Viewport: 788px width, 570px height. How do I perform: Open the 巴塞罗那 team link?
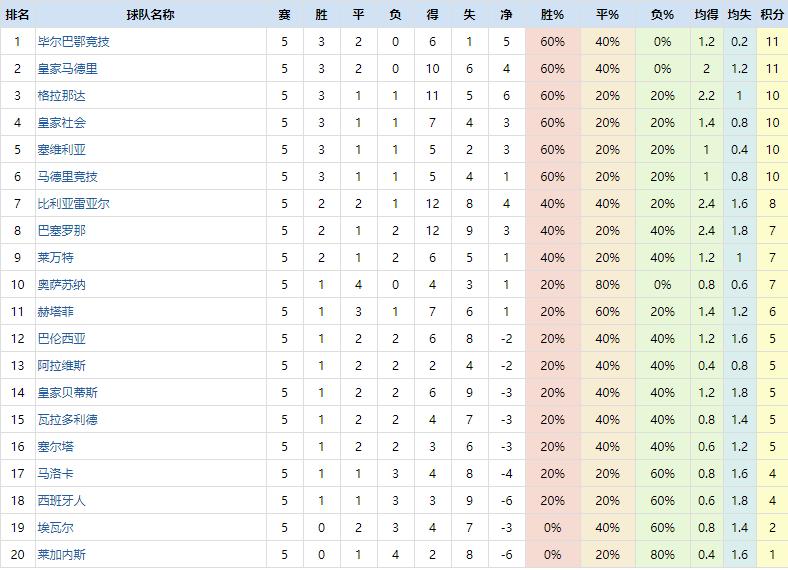coord(61,231)
